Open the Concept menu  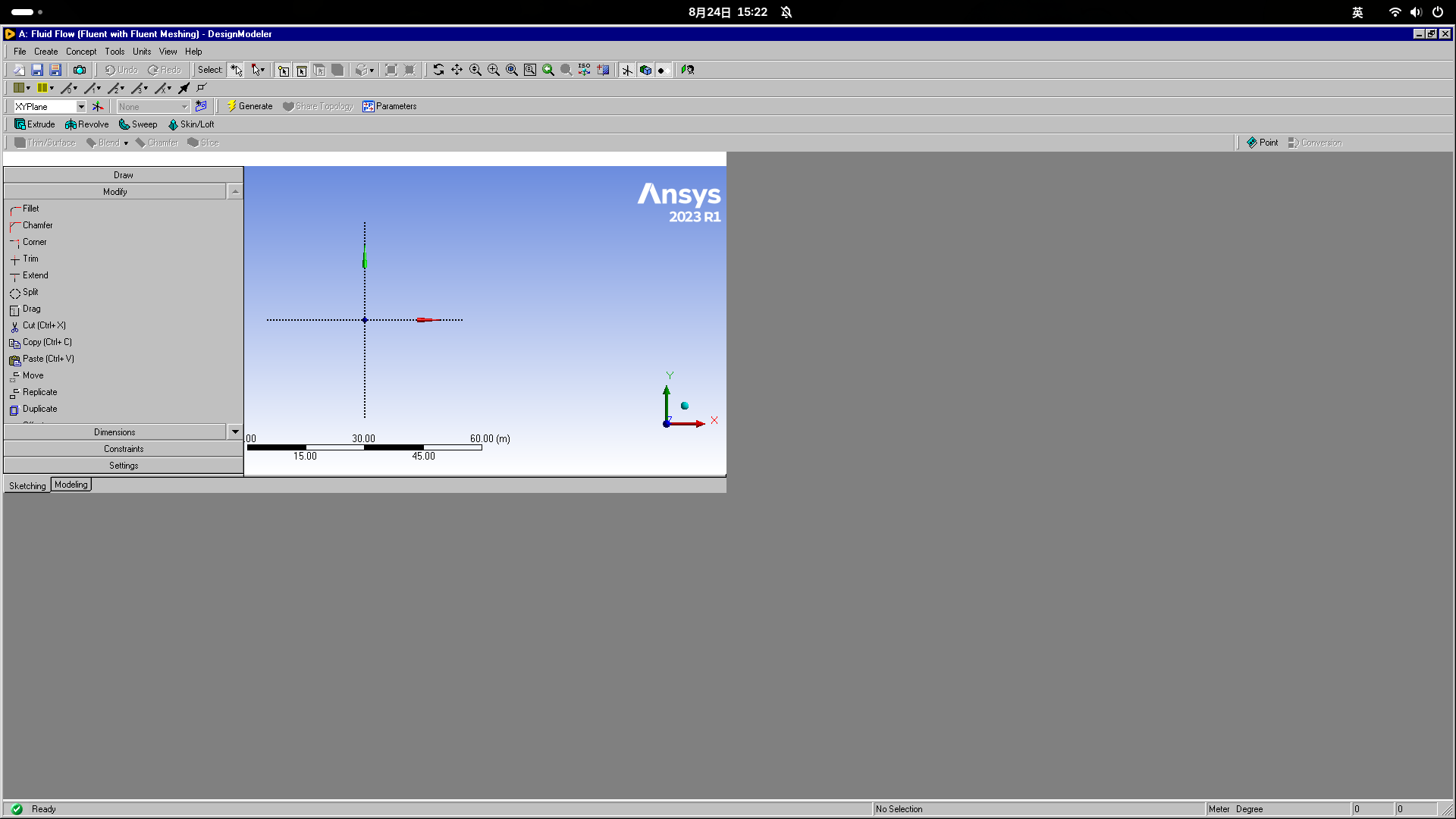click(81, 52)
